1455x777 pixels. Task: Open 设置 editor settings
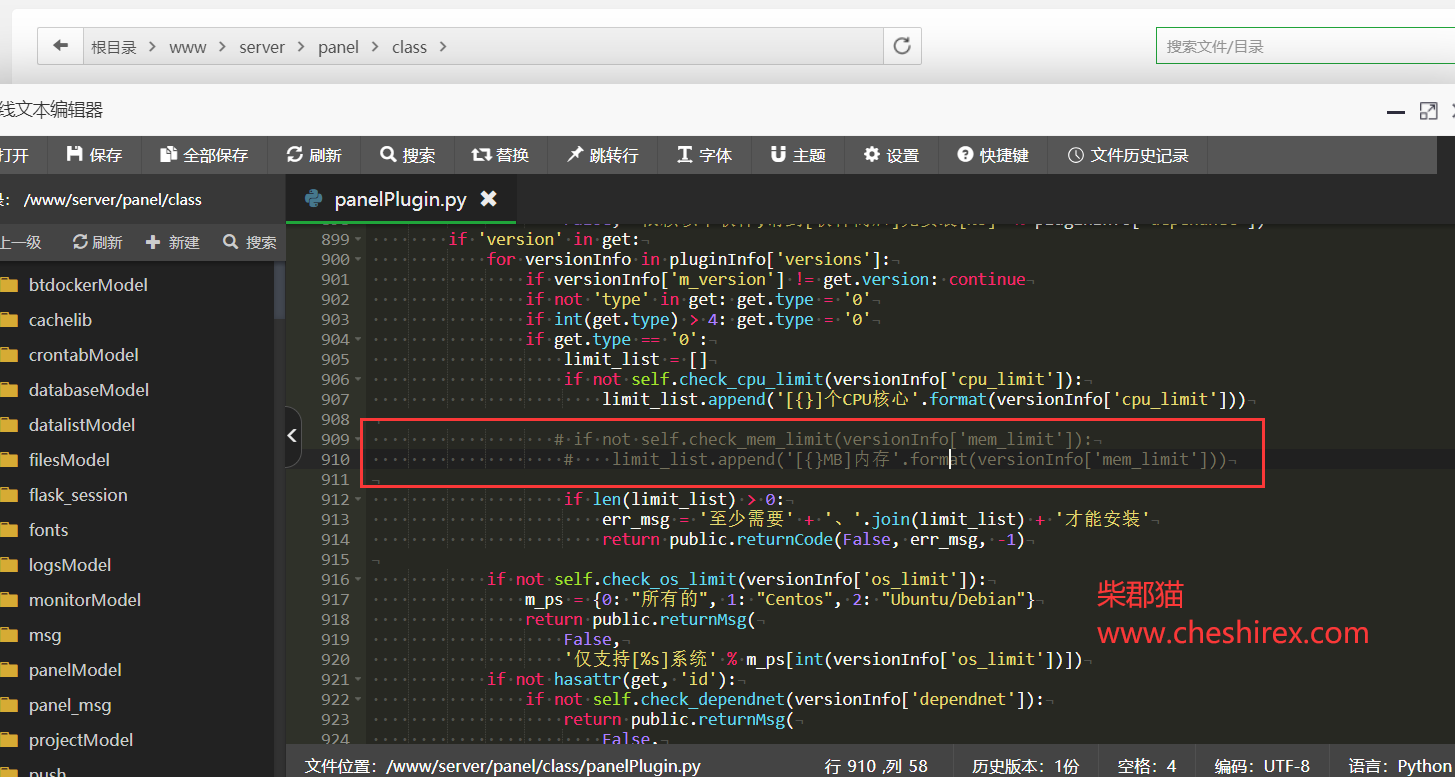892,155
